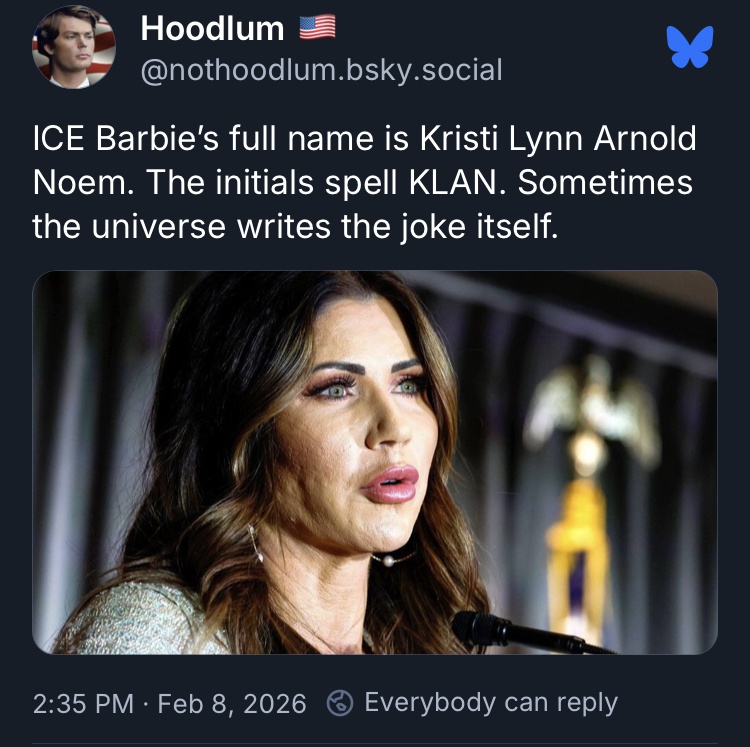Click the post text starting ICE Barbie's
The width and height of the screenshot is (750, 747).
tap(364, 183)
